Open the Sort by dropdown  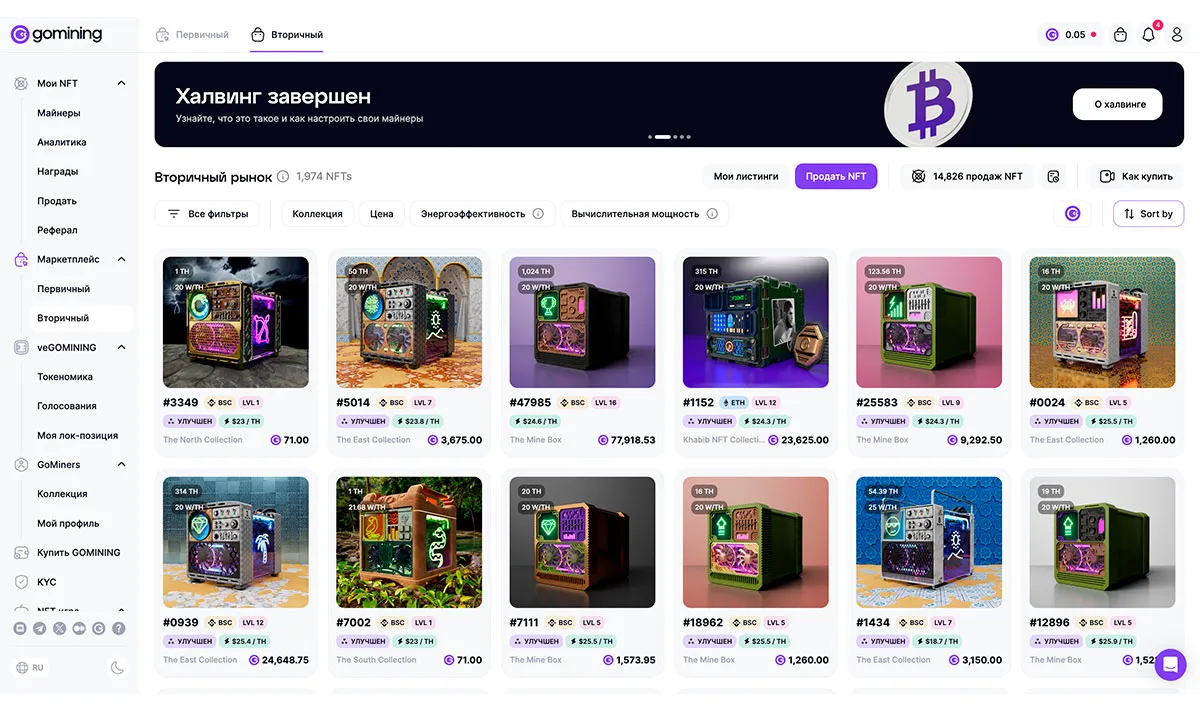click(1149, 214)
